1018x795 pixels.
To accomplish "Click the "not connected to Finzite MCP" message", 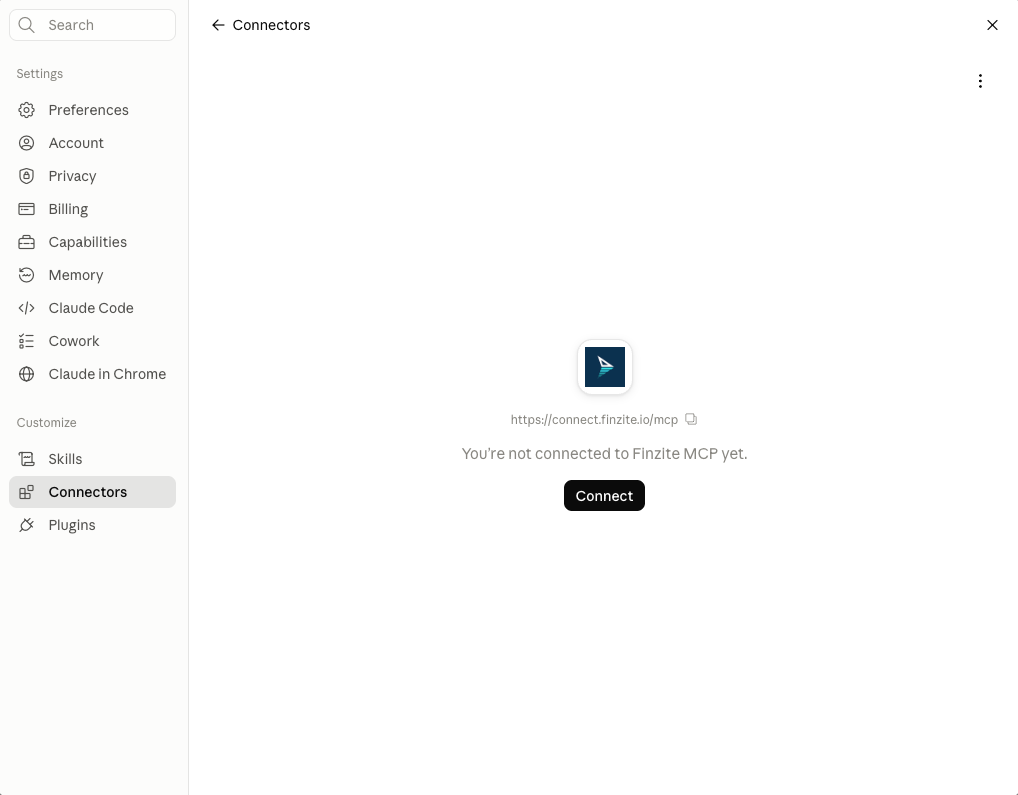I will pyautogui.click(x=604, y=454).
